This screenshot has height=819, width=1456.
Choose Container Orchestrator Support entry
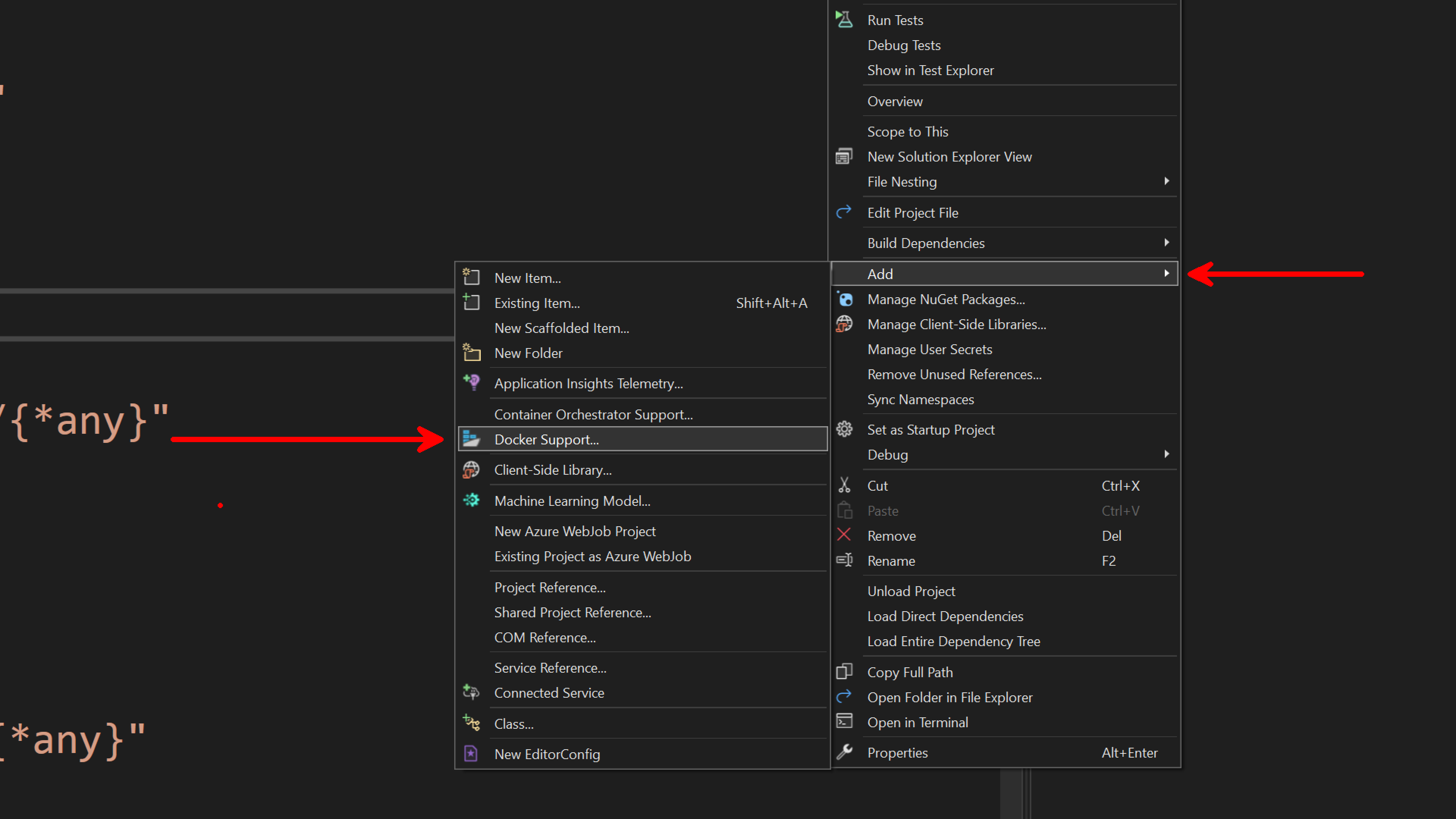point(593,414)
